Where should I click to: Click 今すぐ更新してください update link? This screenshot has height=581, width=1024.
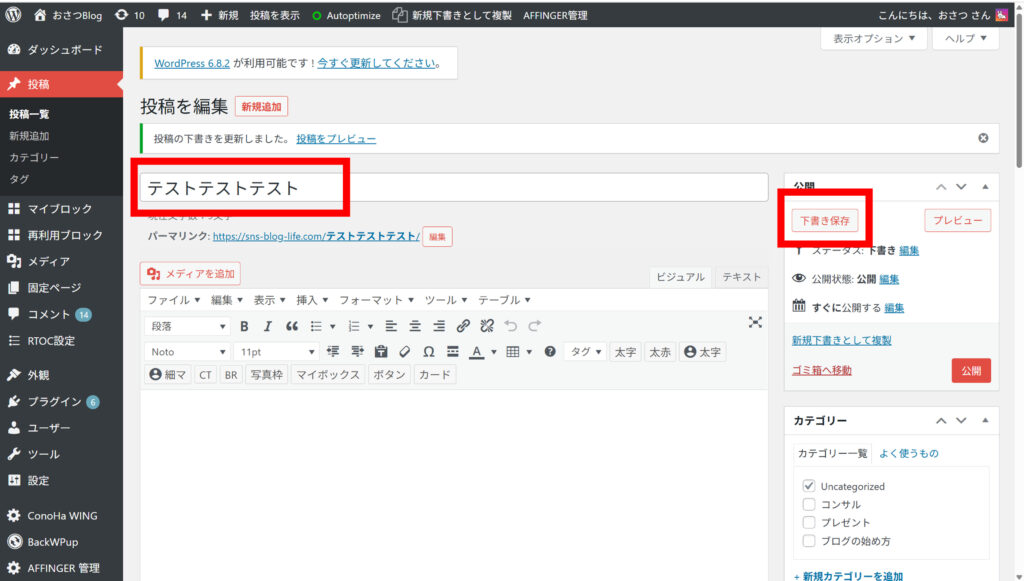pyautogui.click(x=377, y=63)
